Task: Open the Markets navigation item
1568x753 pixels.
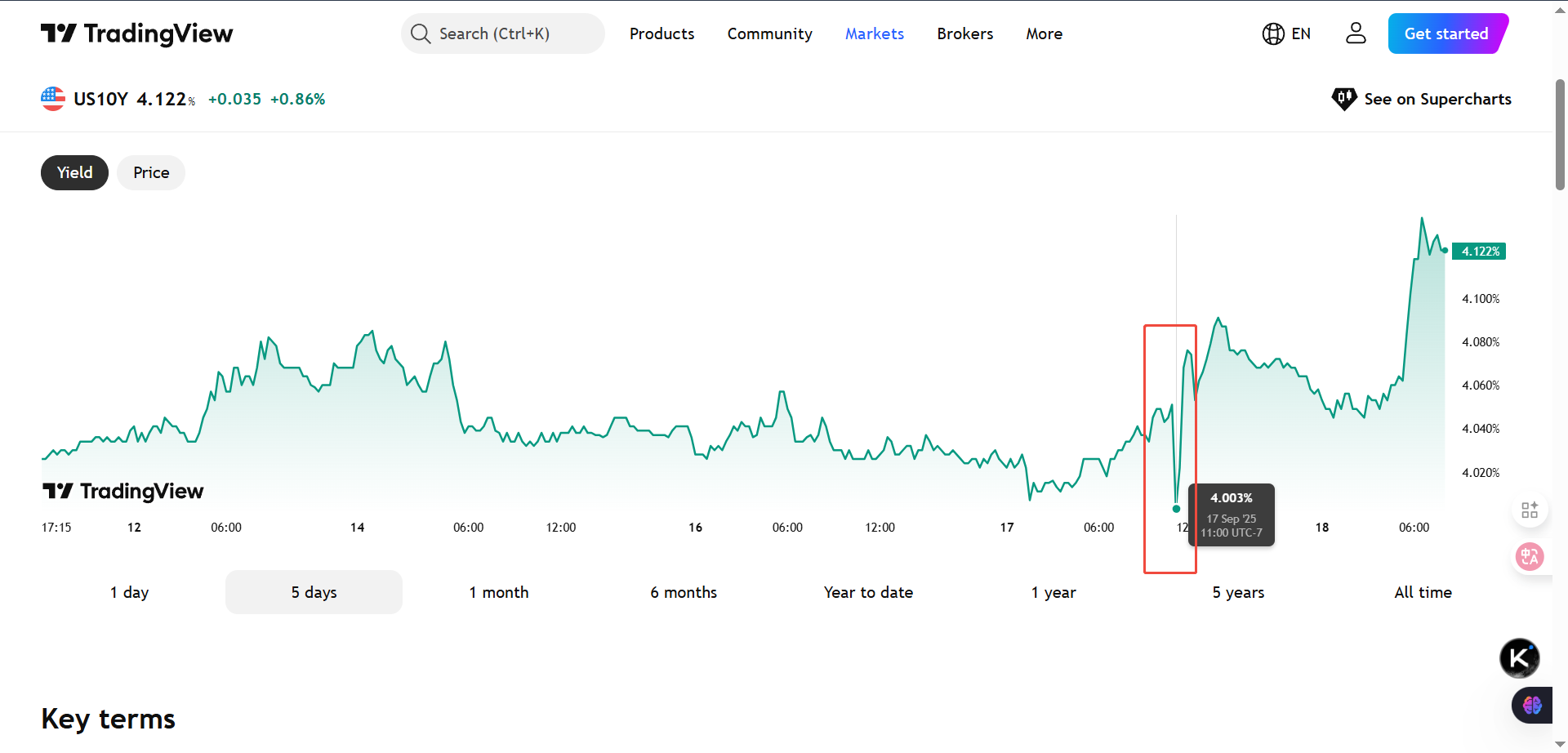Action: point(874,33)
